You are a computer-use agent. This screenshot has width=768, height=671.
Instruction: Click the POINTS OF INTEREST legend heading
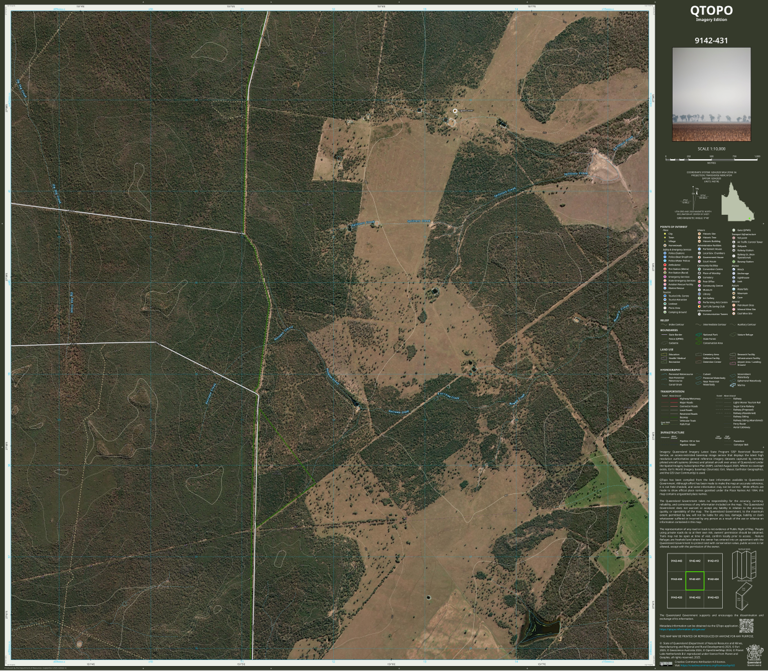(673, 227)
